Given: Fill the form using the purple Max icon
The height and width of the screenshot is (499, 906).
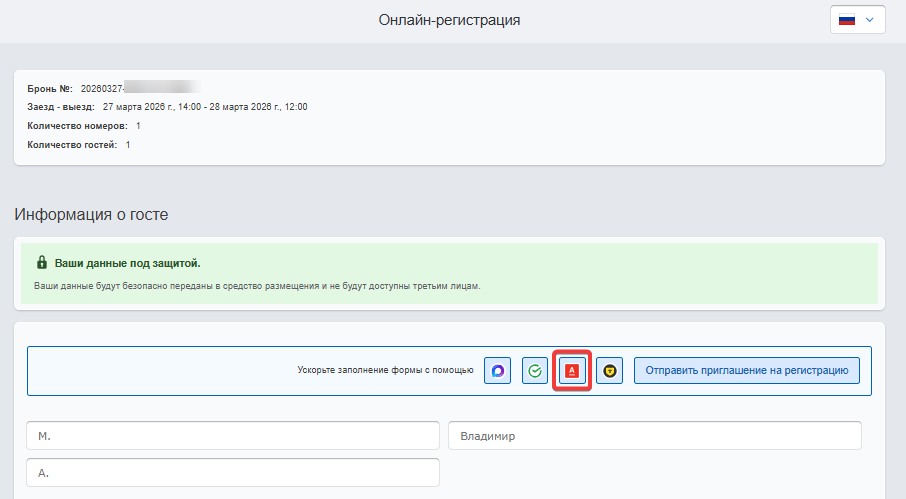Looking at the screenshot, I should point(497,371).
